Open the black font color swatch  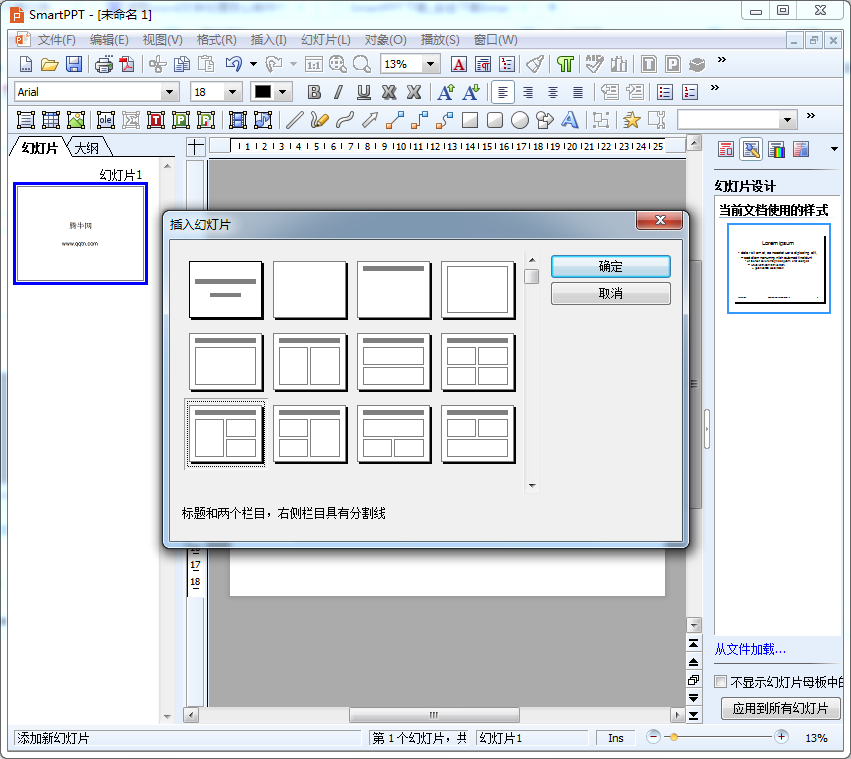(263, 92)
